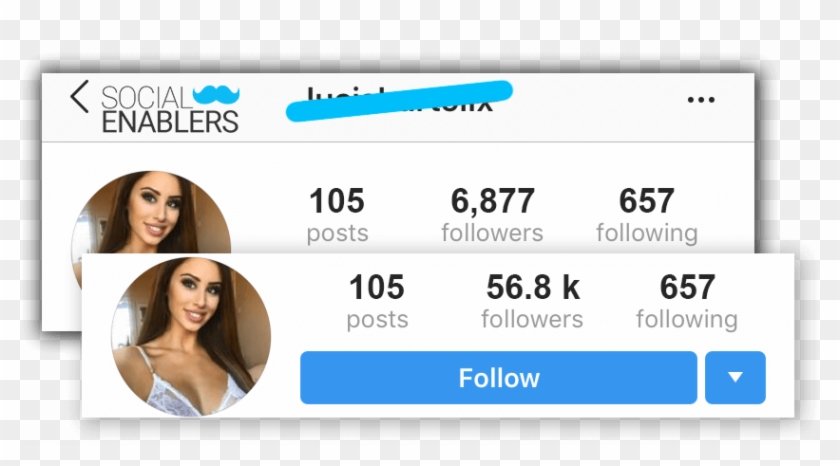Click the posts label under upper 105
Image resolution: width=840 pixels, height=466 pixels.
coord(338,234)
